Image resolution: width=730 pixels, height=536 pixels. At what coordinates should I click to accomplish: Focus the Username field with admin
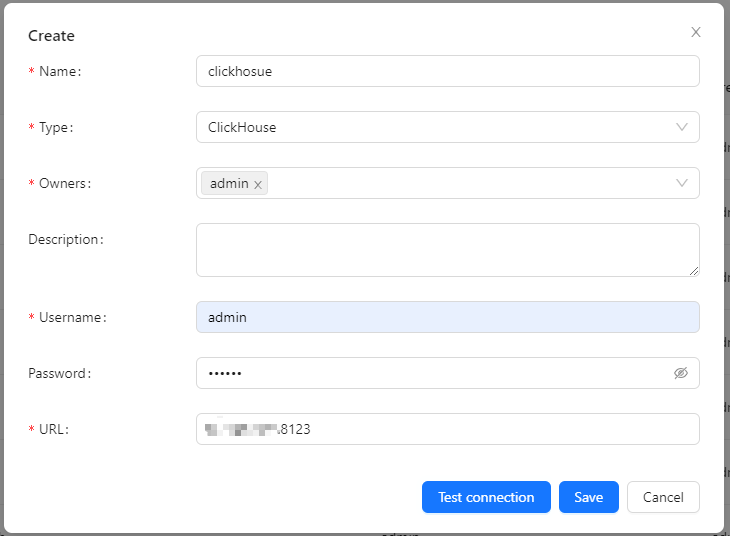(x=447, y=317)
